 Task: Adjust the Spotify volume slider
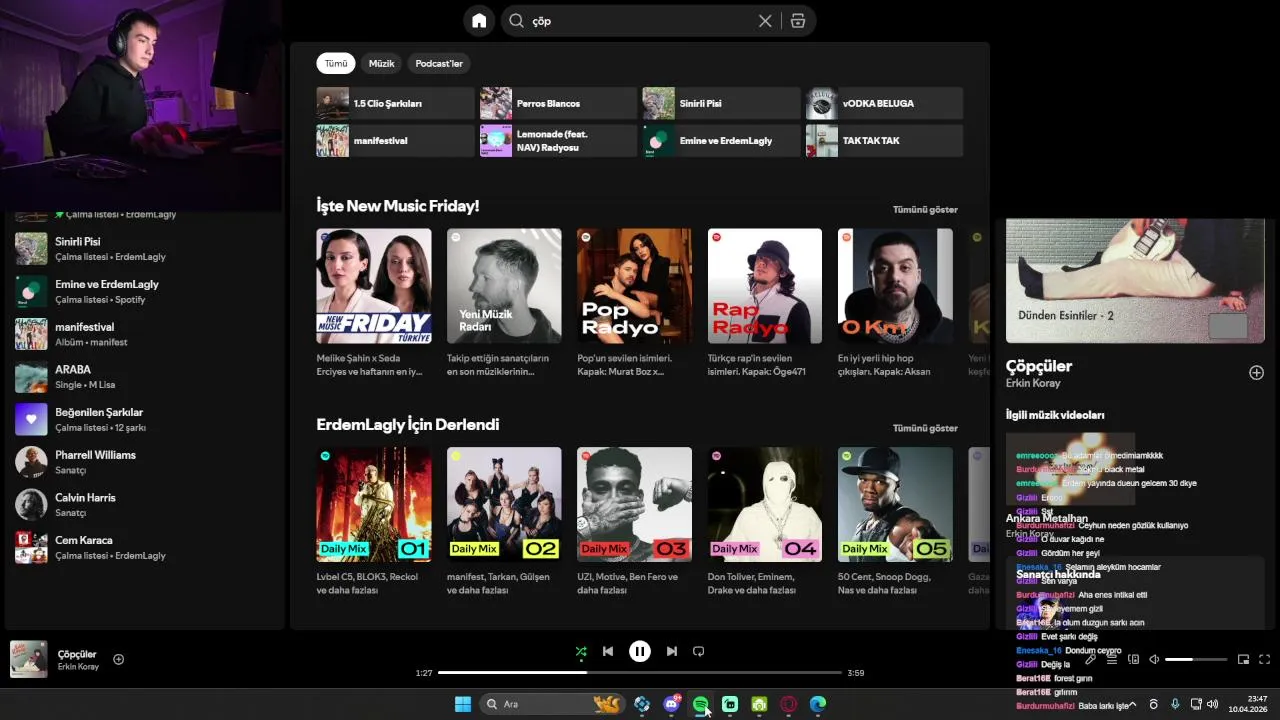point(1196,659)
